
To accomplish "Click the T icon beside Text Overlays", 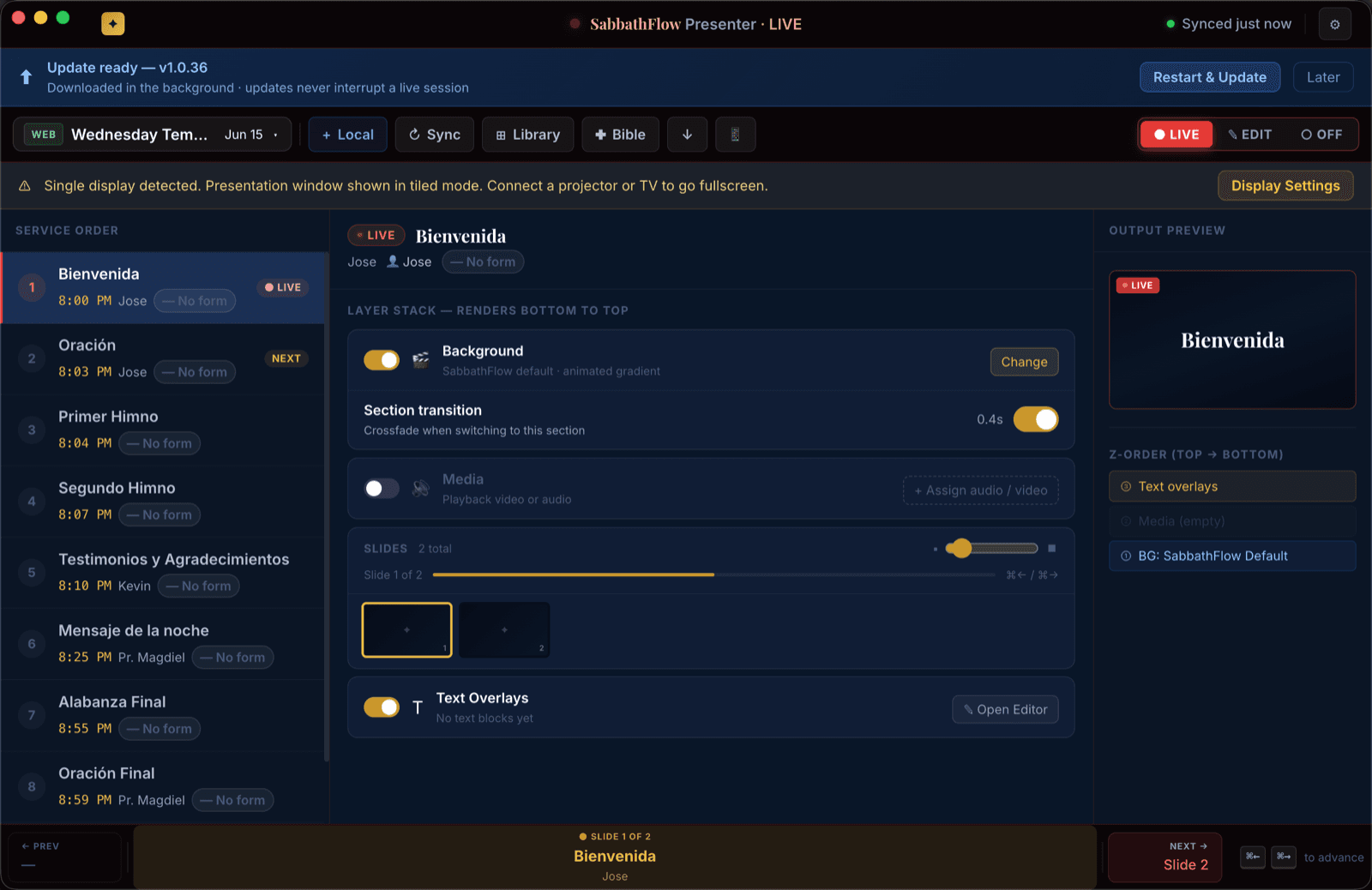I will click(x=418, y=707).
